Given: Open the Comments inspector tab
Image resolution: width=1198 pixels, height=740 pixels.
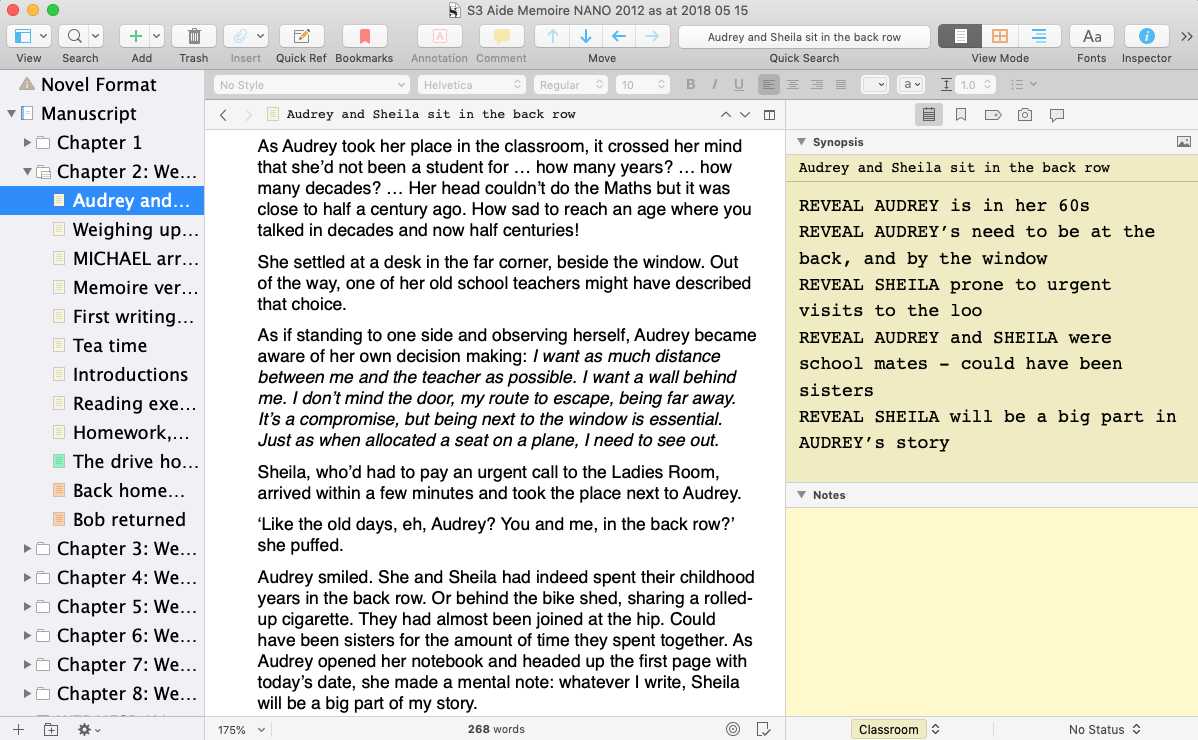Looking at the screenshot, I should [1056, 115].
